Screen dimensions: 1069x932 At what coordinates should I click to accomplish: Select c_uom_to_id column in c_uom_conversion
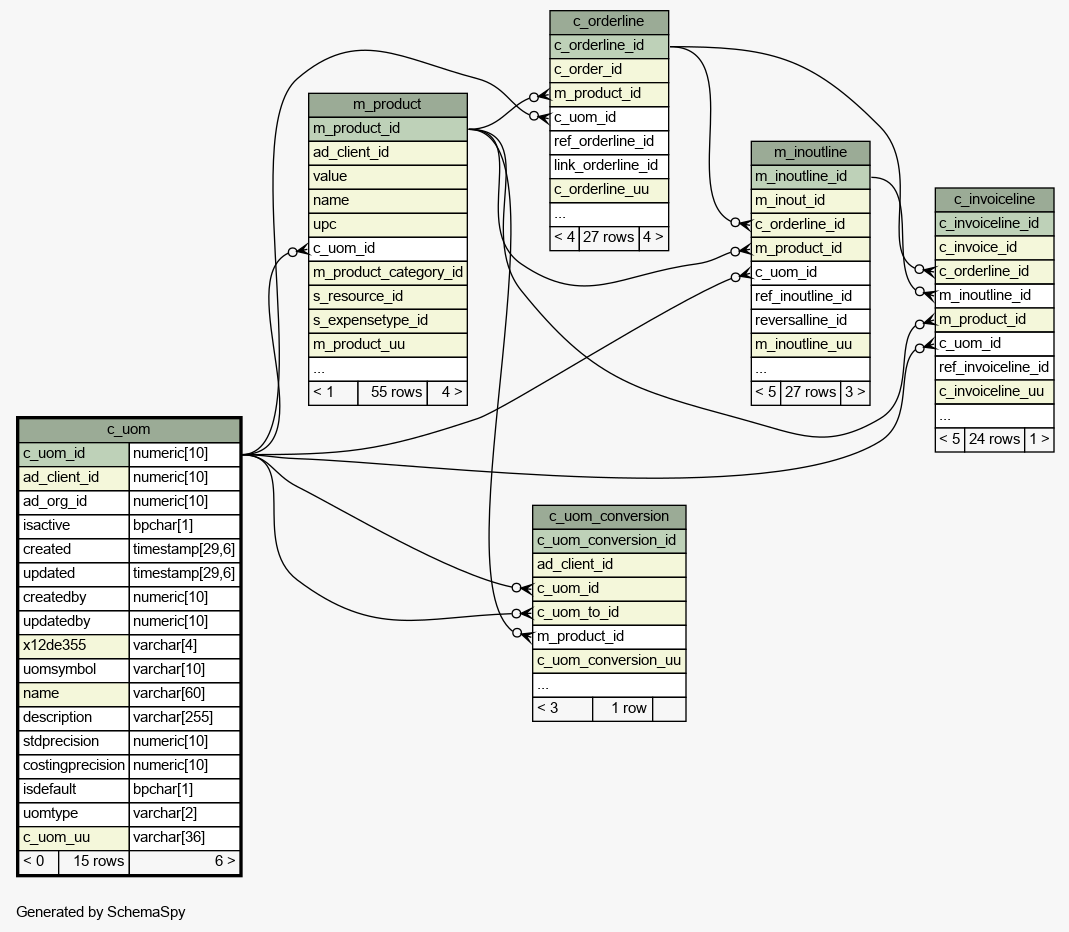coord(608,613)
